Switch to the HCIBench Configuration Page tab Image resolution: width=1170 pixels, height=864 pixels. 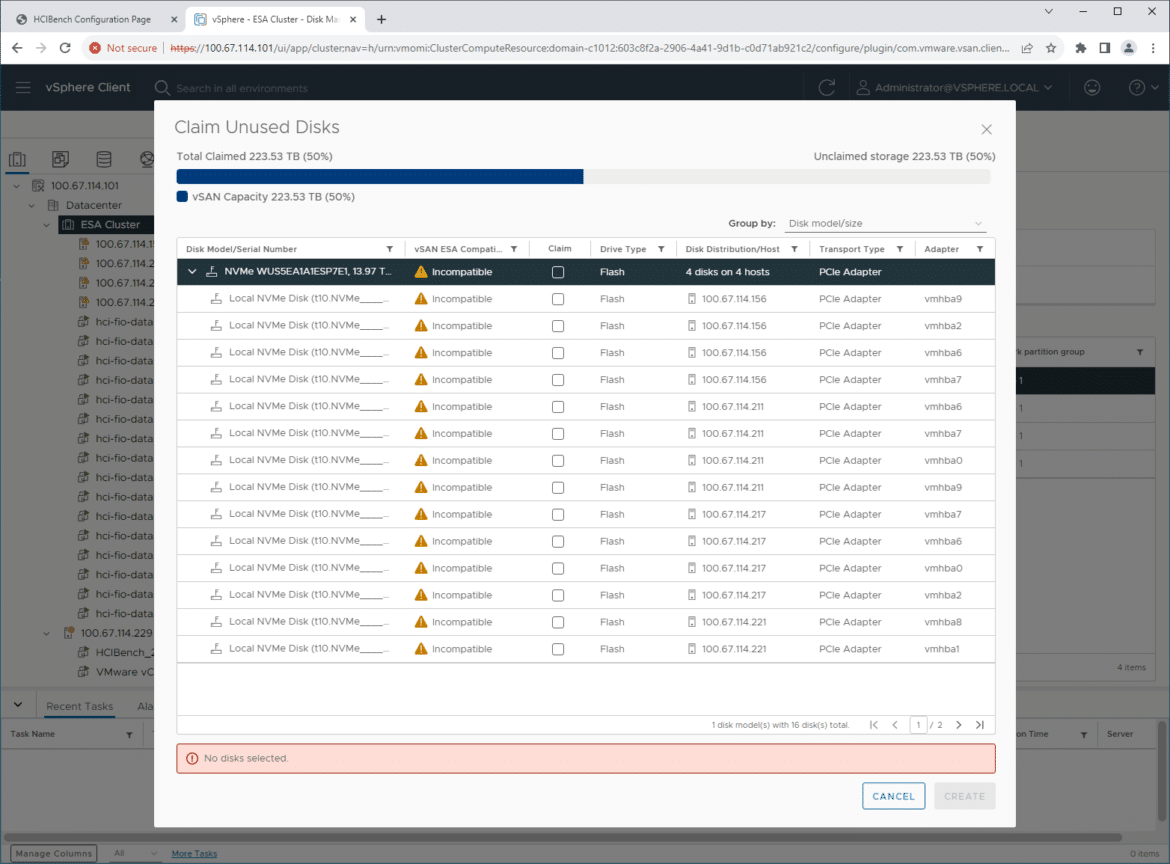click(x=91, y=19)
